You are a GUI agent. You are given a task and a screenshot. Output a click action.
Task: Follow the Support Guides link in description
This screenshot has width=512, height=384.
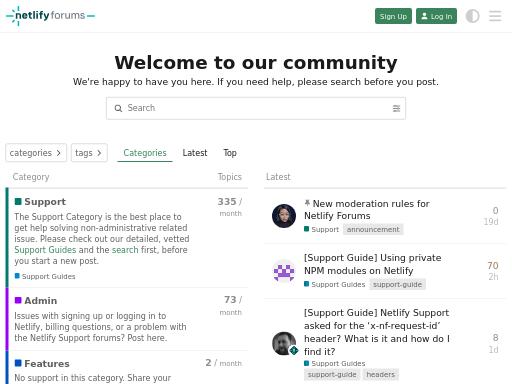pos(45,250)
